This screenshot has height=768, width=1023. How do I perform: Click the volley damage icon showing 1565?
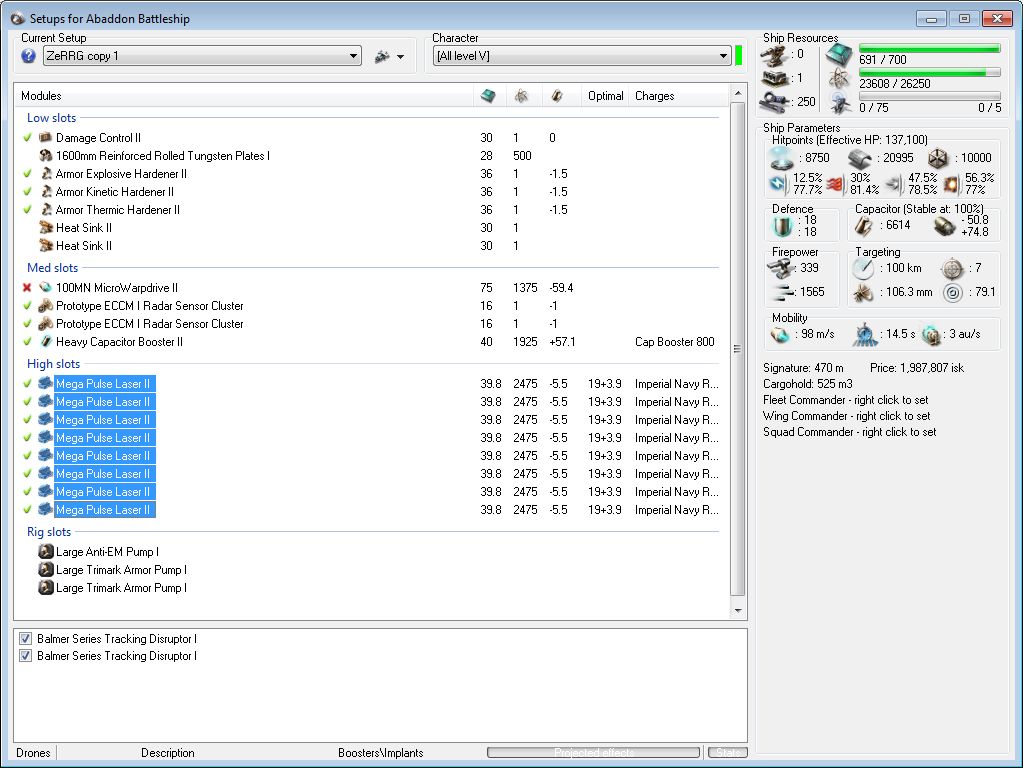[x=783, y=292]
